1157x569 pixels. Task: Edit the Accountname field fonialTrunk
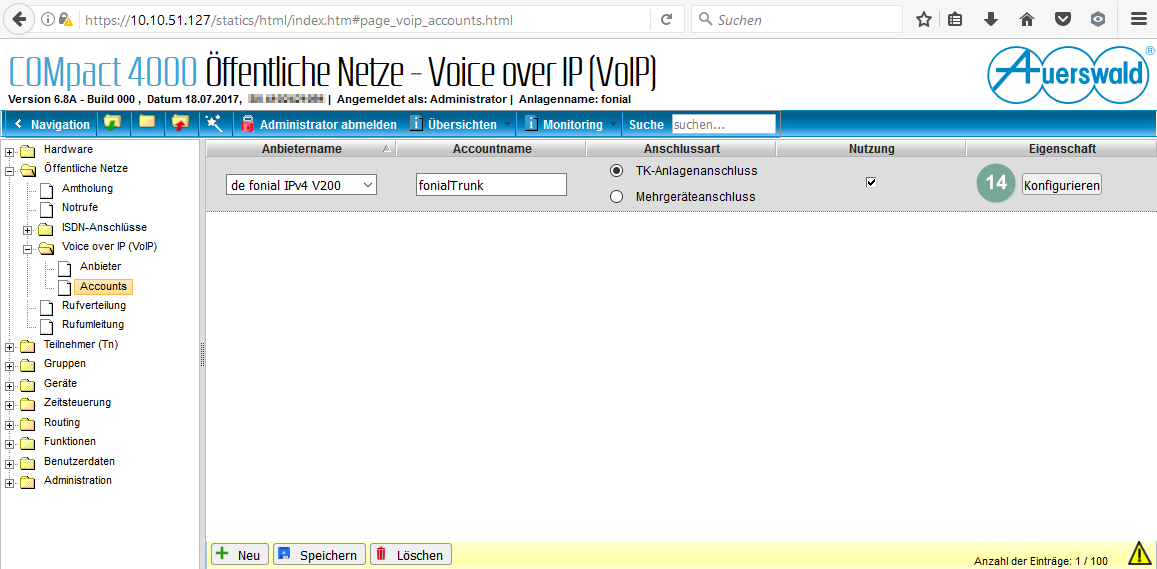(491, 185)
